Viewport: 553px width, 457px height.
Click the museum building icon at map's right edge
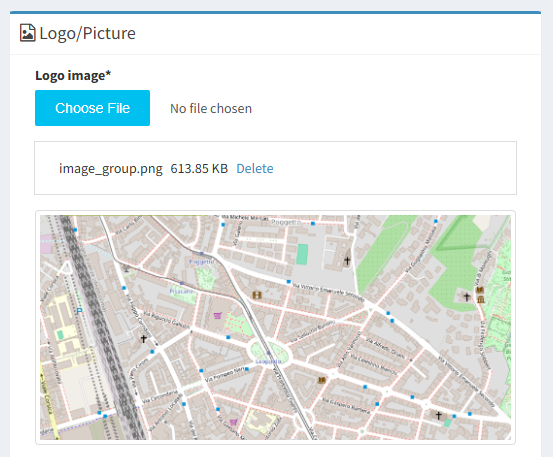pyautogui.click(x=480, y=300)
